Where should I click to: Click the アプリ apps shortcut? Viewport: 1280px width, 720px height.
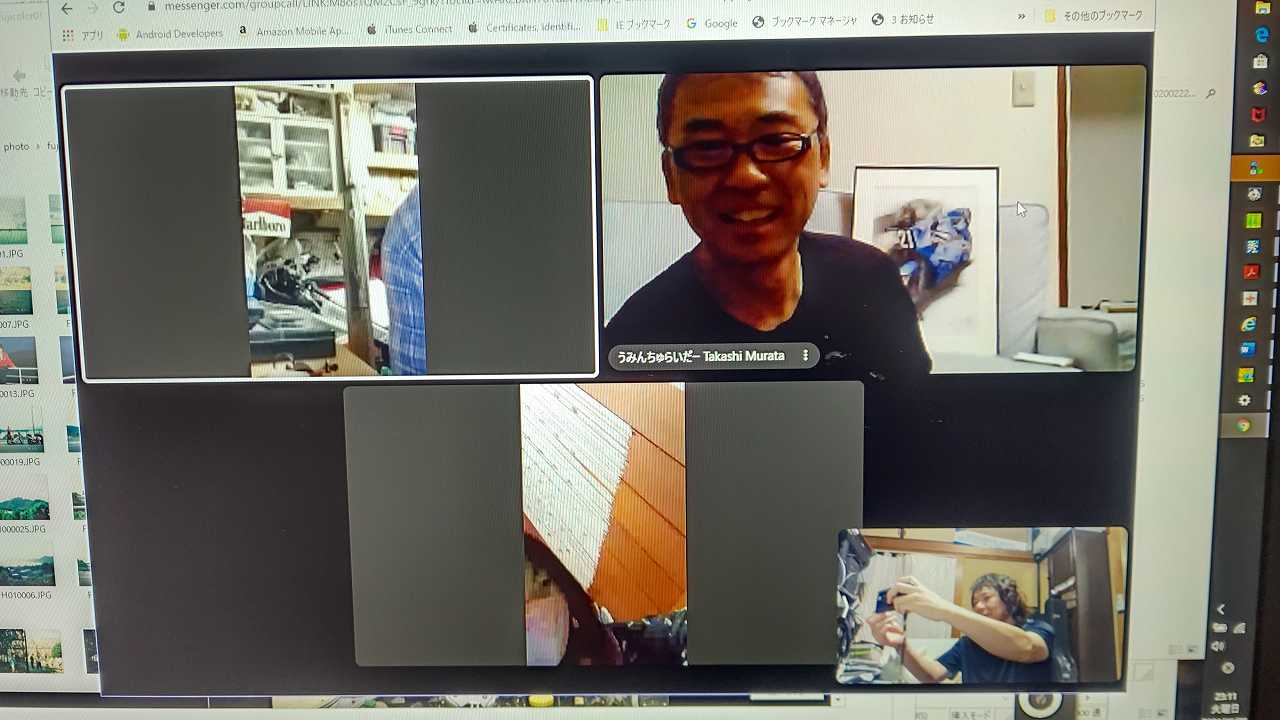[84, 35]
